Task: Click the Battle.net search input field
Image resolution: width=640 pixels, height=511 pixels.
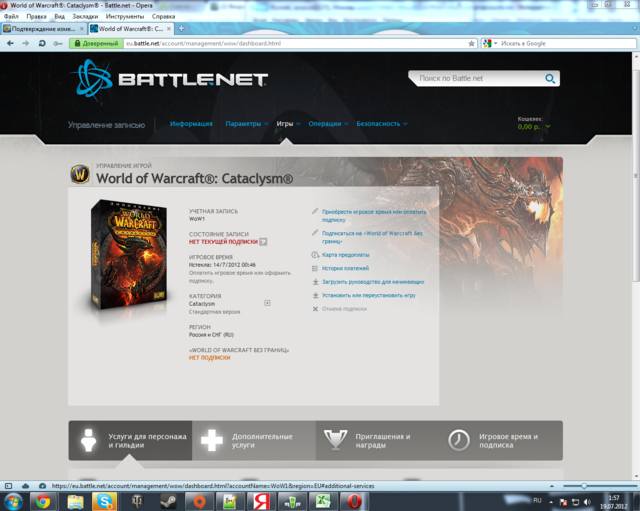Action: tap(480, 78)
